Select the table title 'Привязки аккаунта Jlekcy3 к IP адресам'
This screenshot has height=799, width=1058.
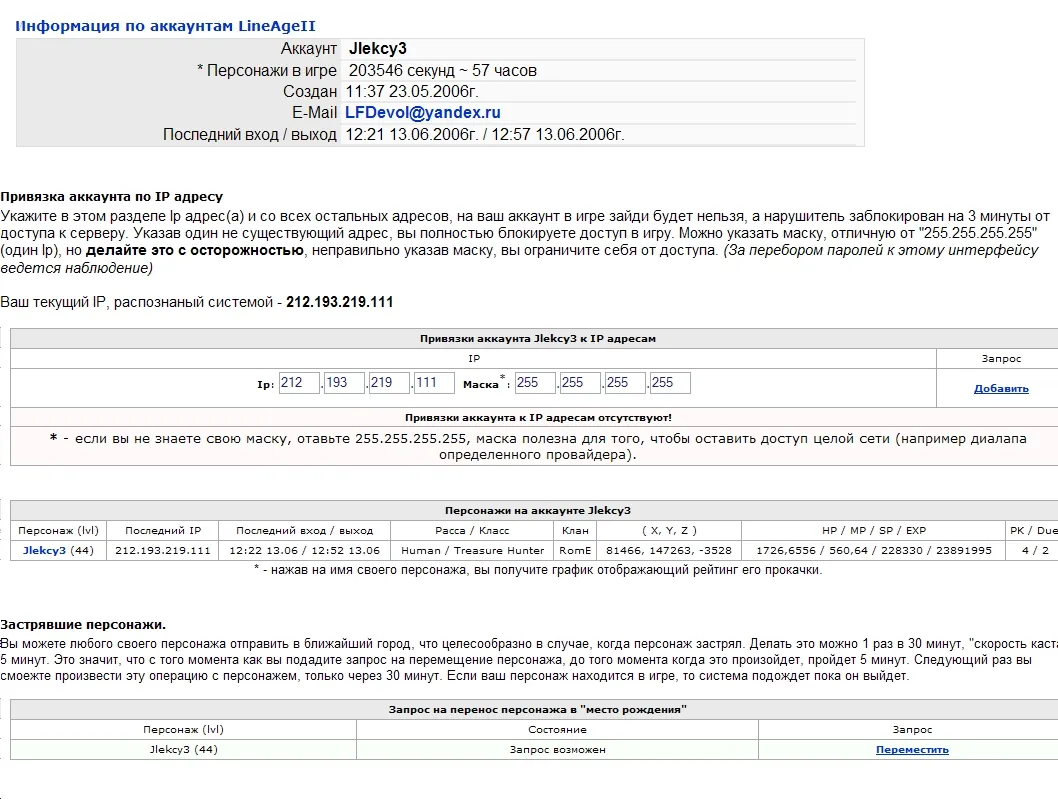[538, 339]
